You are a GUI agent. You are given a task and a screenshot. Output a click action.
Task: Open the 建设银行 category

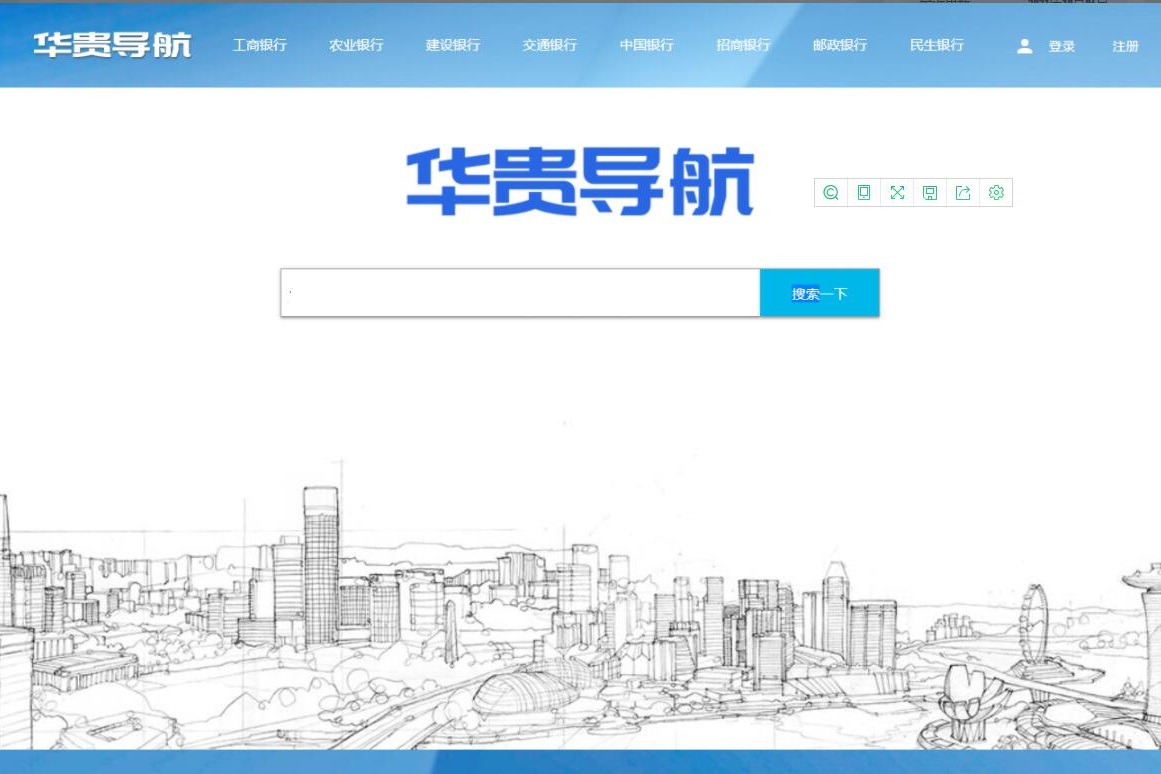452,45
